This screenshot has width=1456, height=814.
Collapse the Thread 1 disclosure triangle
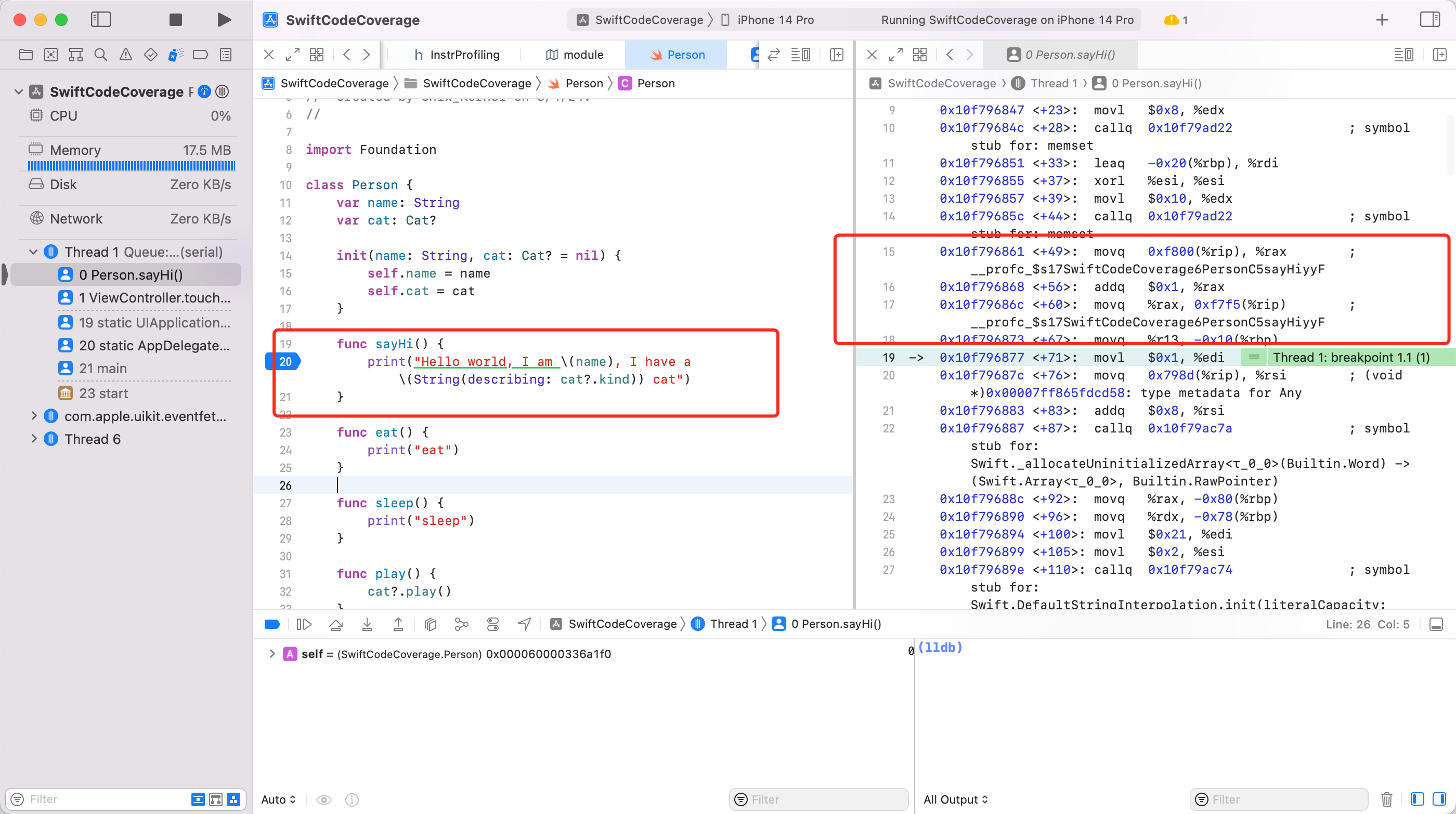tap(33, 252)
